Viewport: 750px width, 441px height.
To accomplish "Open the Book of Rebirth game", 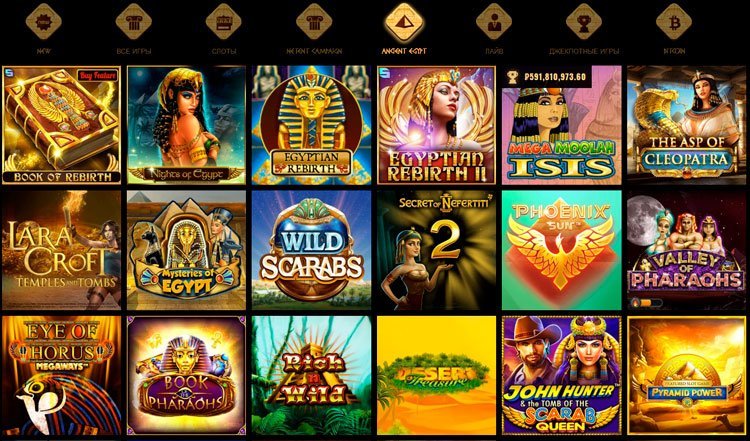I will pos(62,125).
